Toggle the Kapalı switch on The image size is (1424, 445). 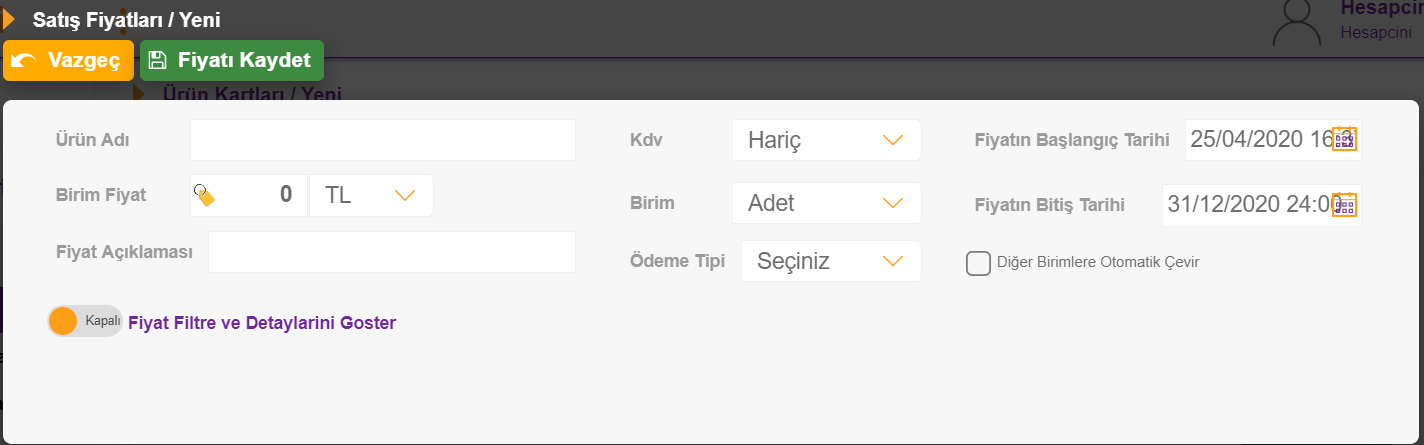[x=84, y=321]
